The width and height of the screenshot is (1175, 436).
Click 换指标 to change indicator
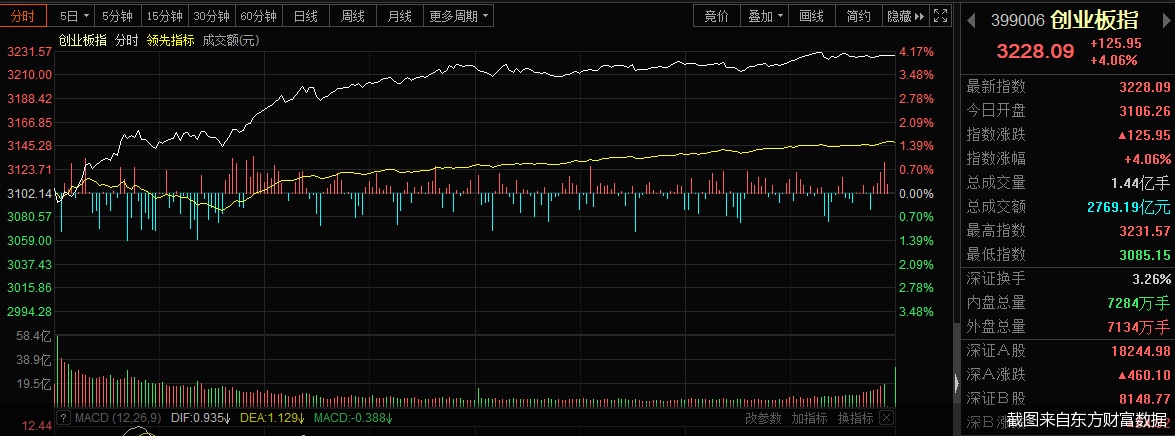click(855, 418)
